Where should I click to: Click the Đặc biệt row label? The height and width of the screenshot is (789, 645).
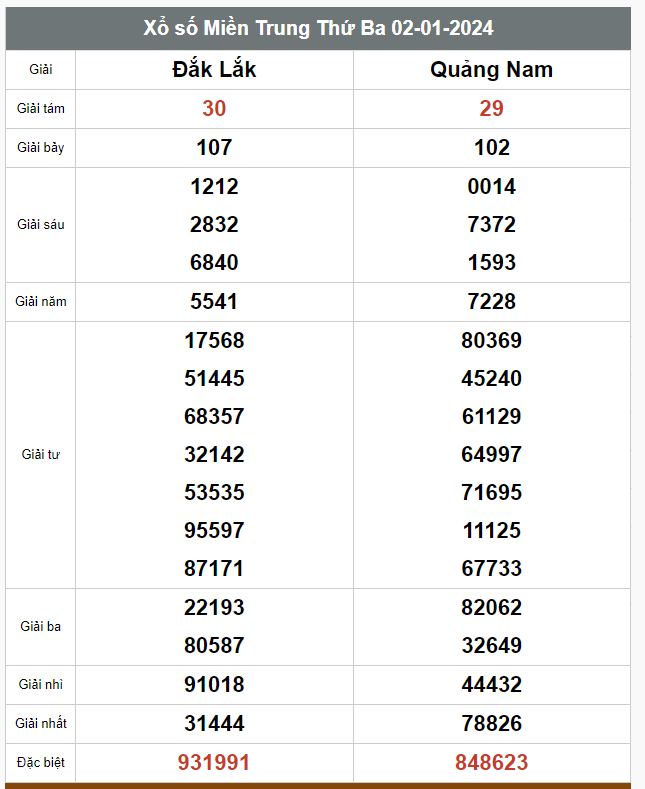(41, 763)
